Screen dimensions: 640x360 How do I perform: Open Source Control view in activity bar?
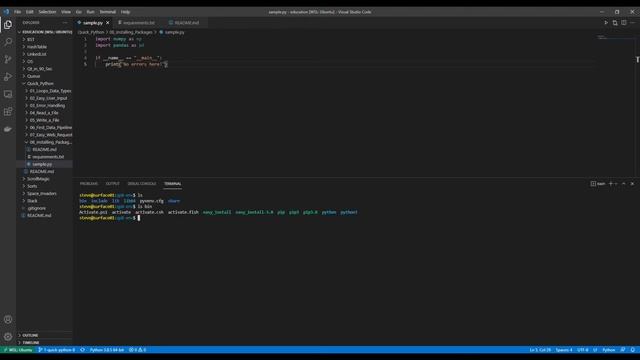[8, 60]
